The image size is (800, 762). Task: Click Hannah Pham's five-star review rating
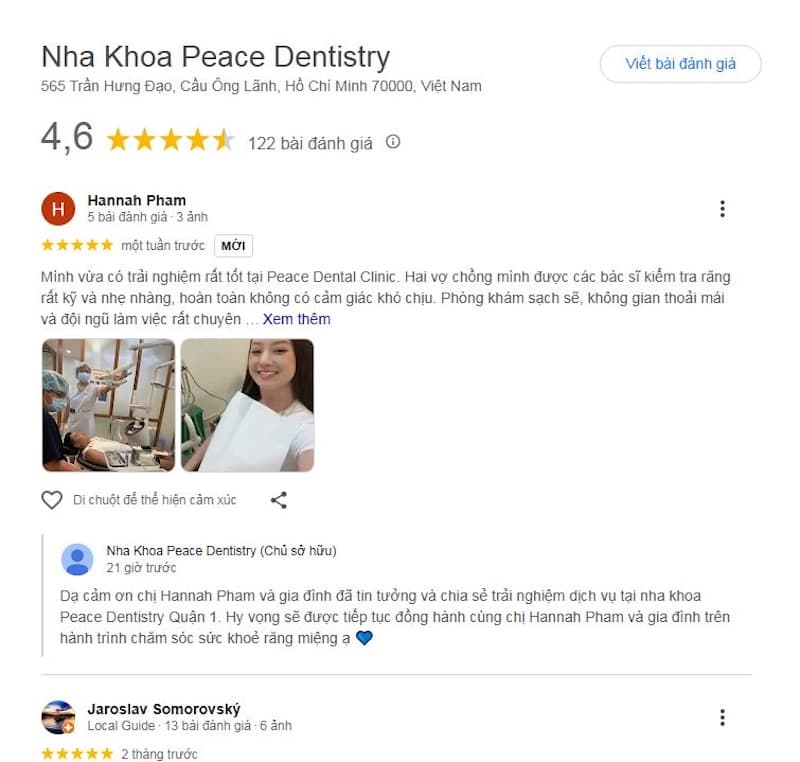pos(77,245)
